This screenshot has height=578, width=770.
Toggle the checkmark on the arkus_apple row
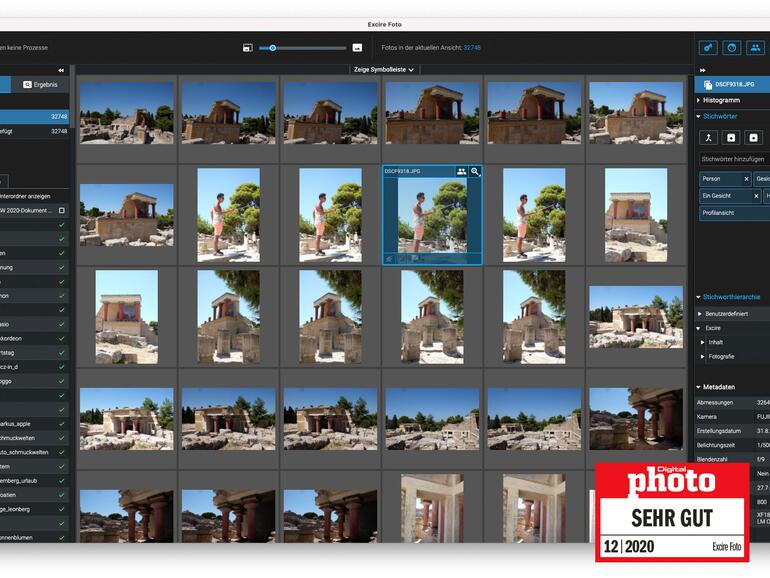tap(61, 423)
